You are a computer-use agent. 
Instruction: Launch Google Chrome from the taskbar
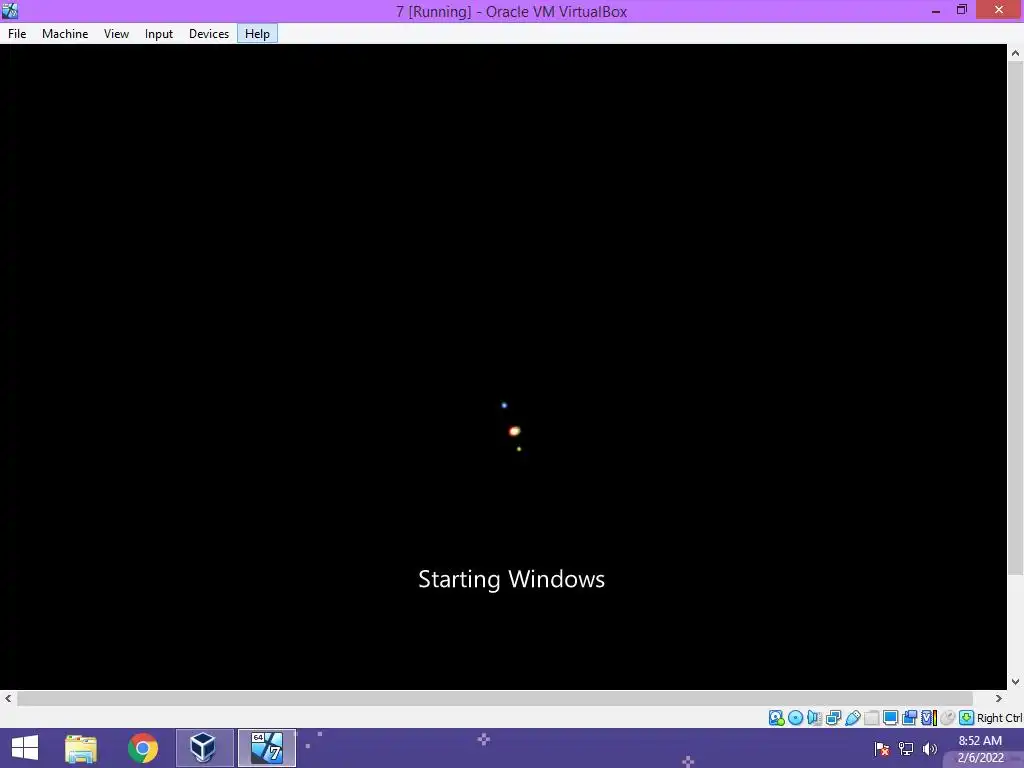(143, 748)
